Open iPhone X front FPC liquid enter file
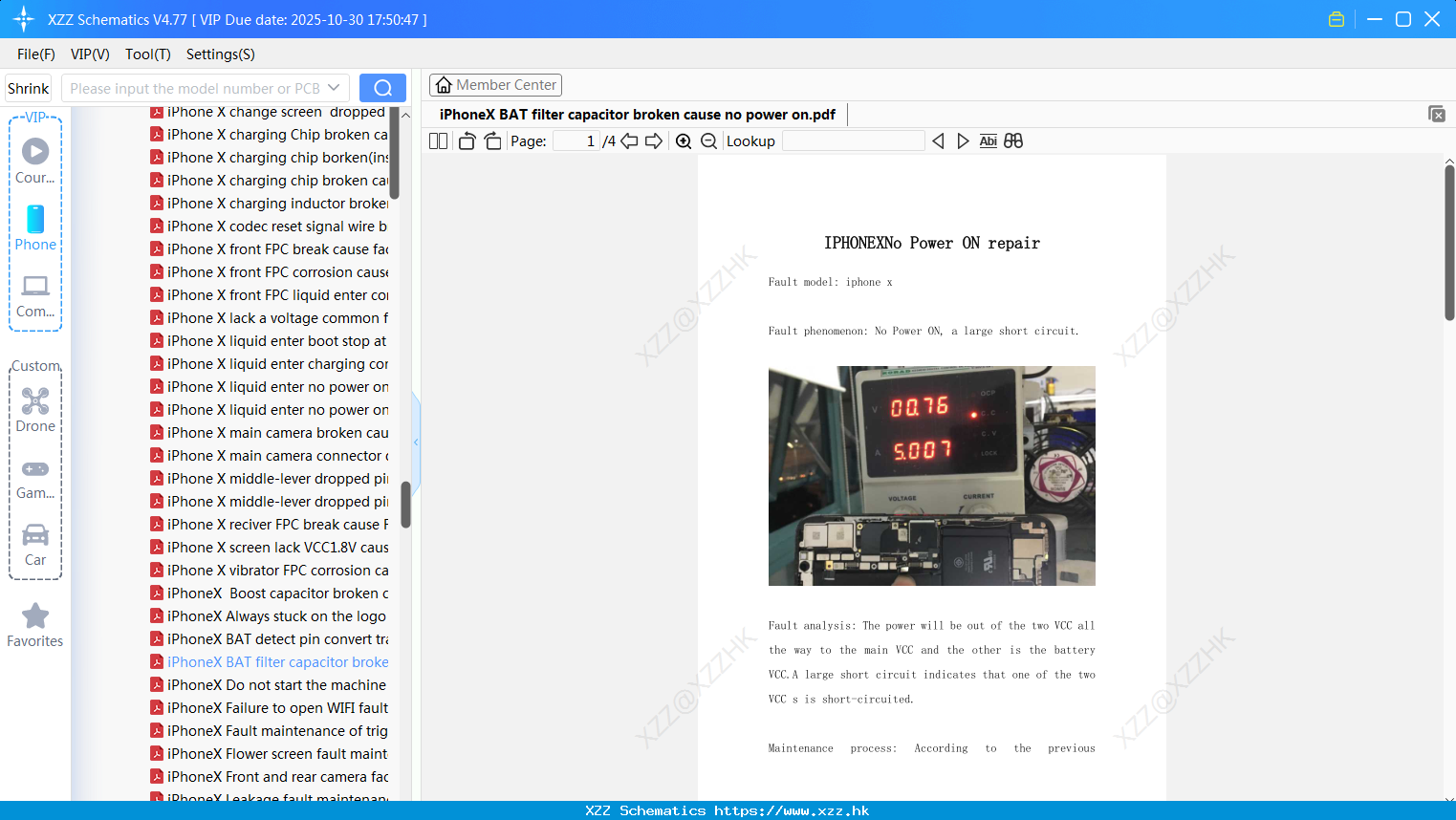 [x=269, y=295]
